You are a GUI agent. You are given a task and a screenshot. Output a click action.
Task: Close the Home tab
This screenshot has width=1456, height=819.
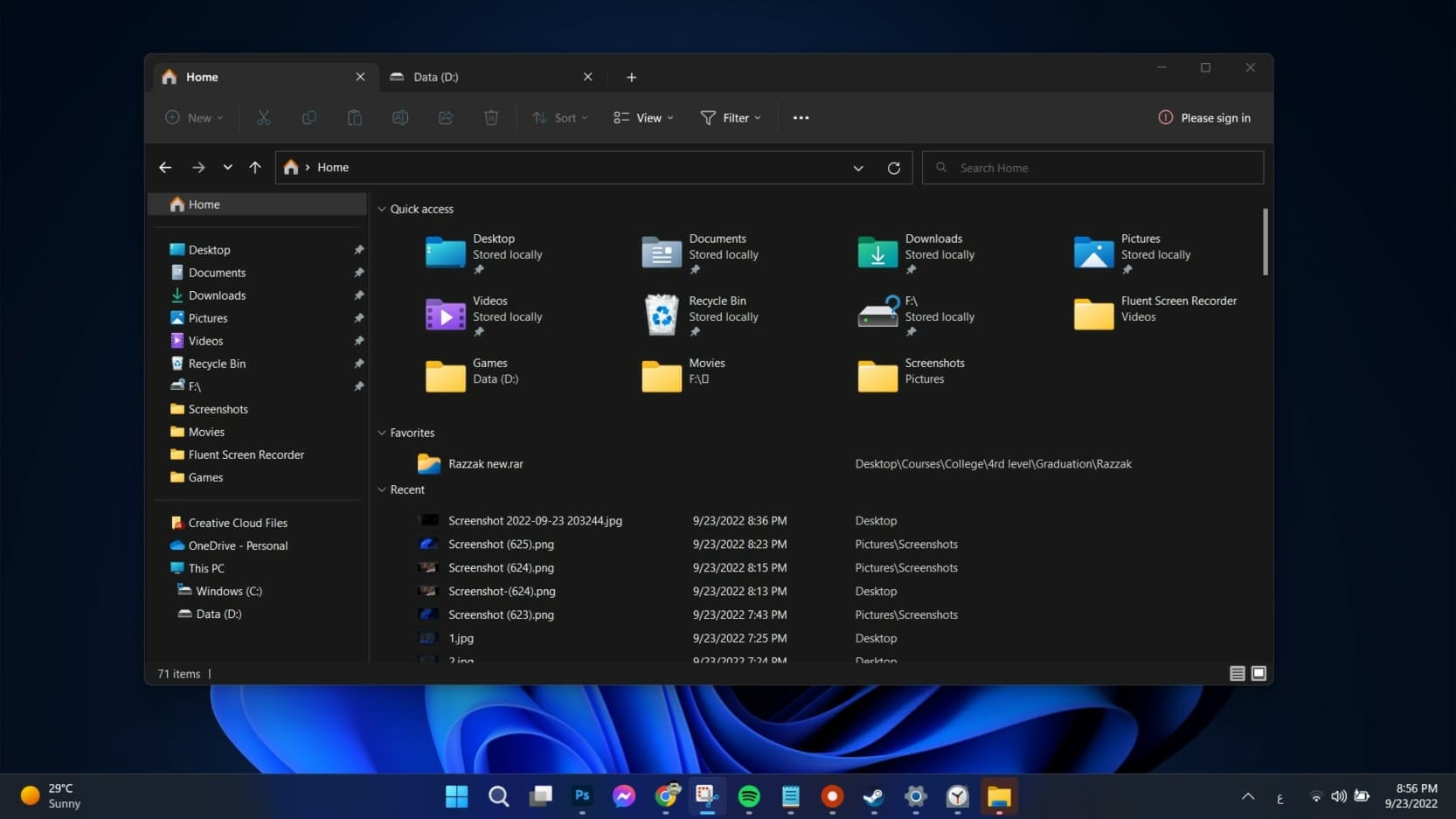point(360,77)
